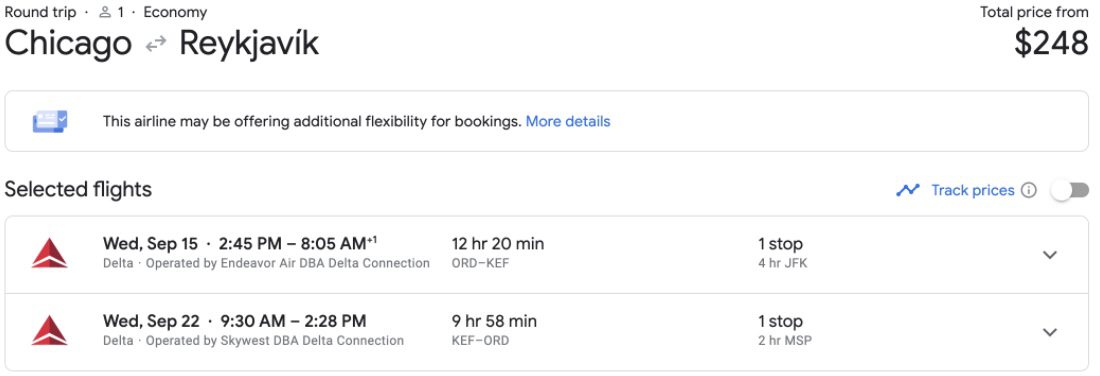Screen dimensions: 1100x376
Task: Click 'Operated by Skywest DBA Delta Connection'
Action: [x=274, y=340]
